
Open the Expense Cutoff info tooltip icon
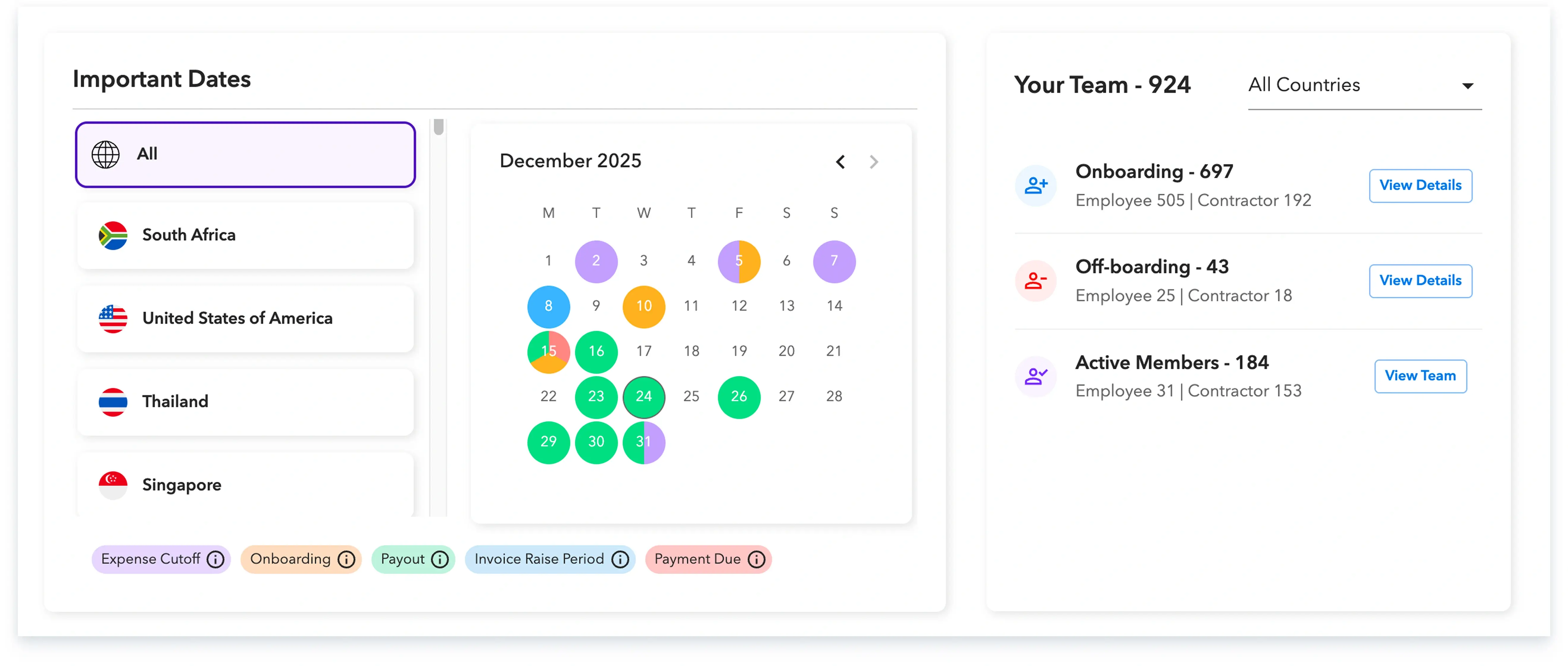(x=216, y=559)
